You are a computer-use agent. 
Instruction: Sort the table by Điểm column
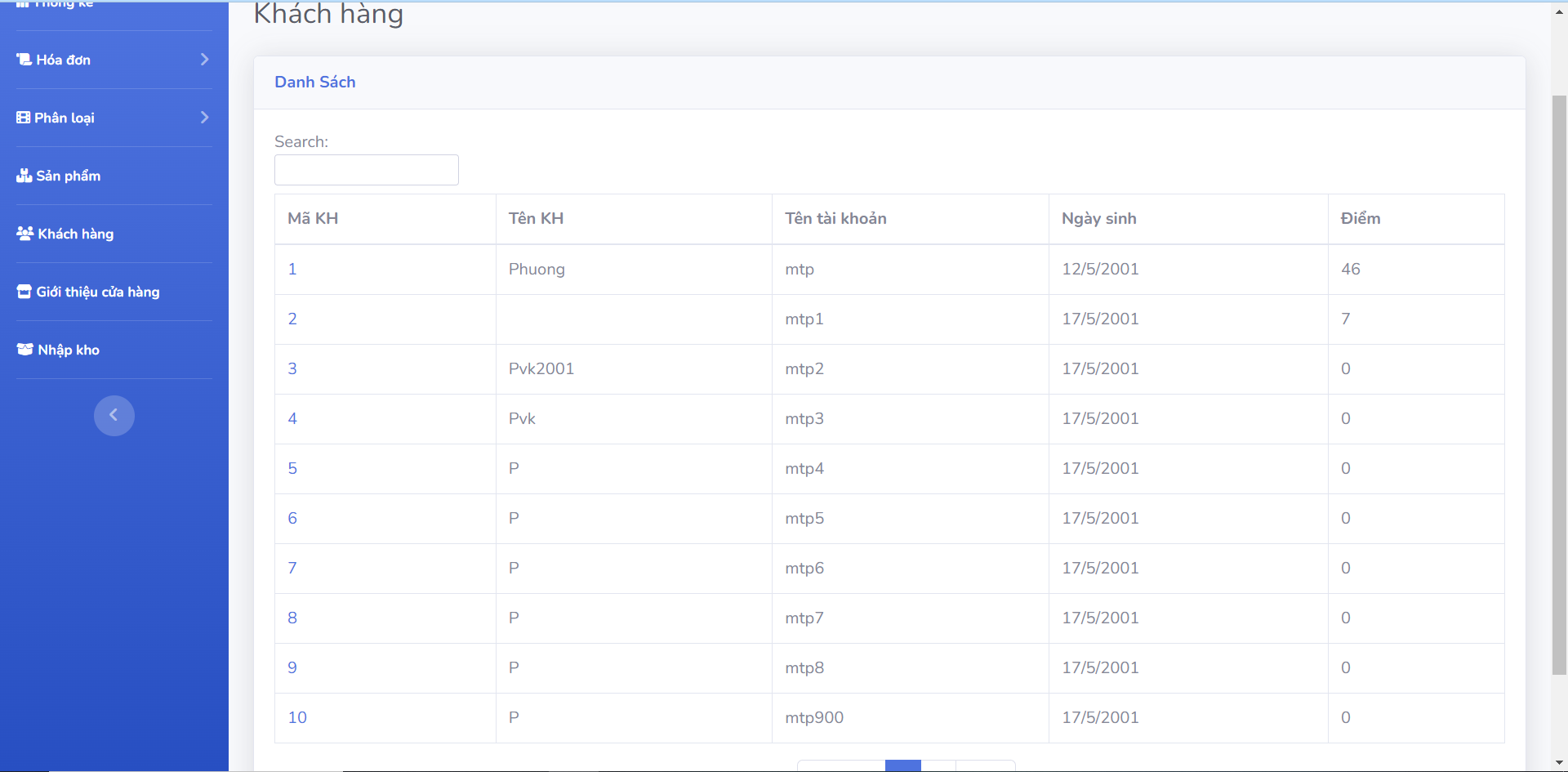[1360, 218]
